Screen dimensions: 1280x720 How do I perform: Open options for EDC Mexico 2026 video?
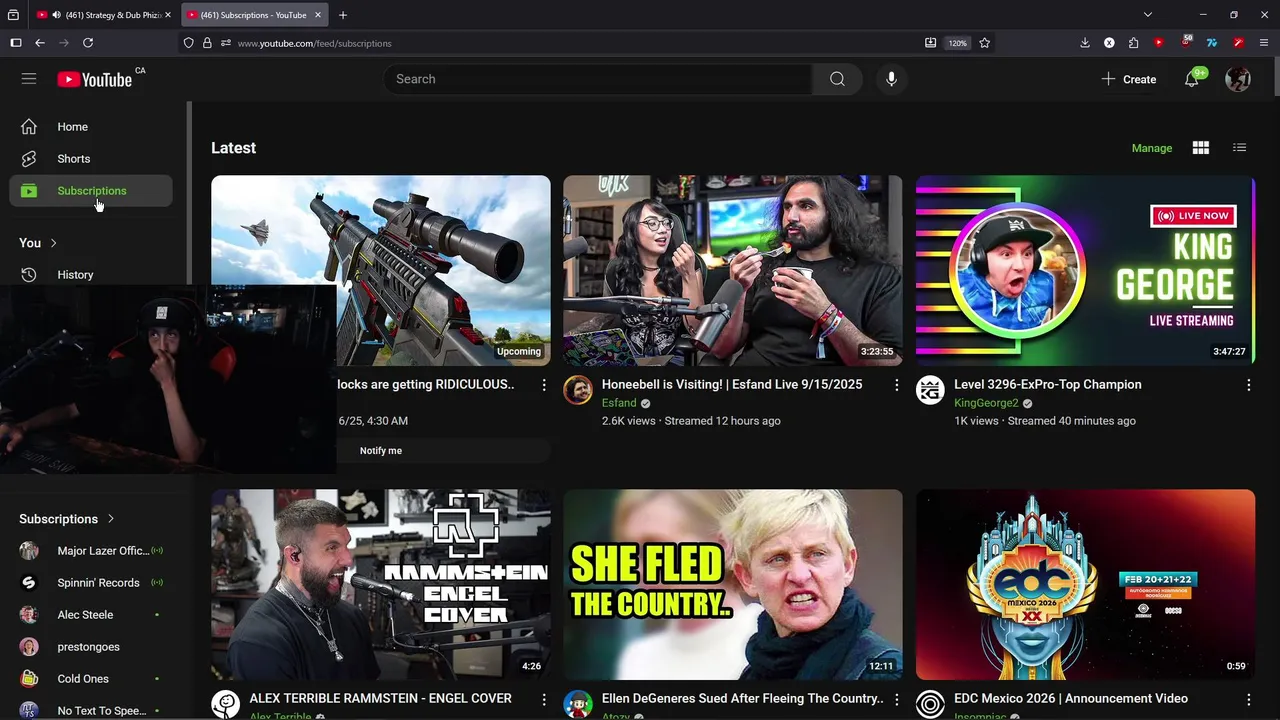pos(1248,699)
